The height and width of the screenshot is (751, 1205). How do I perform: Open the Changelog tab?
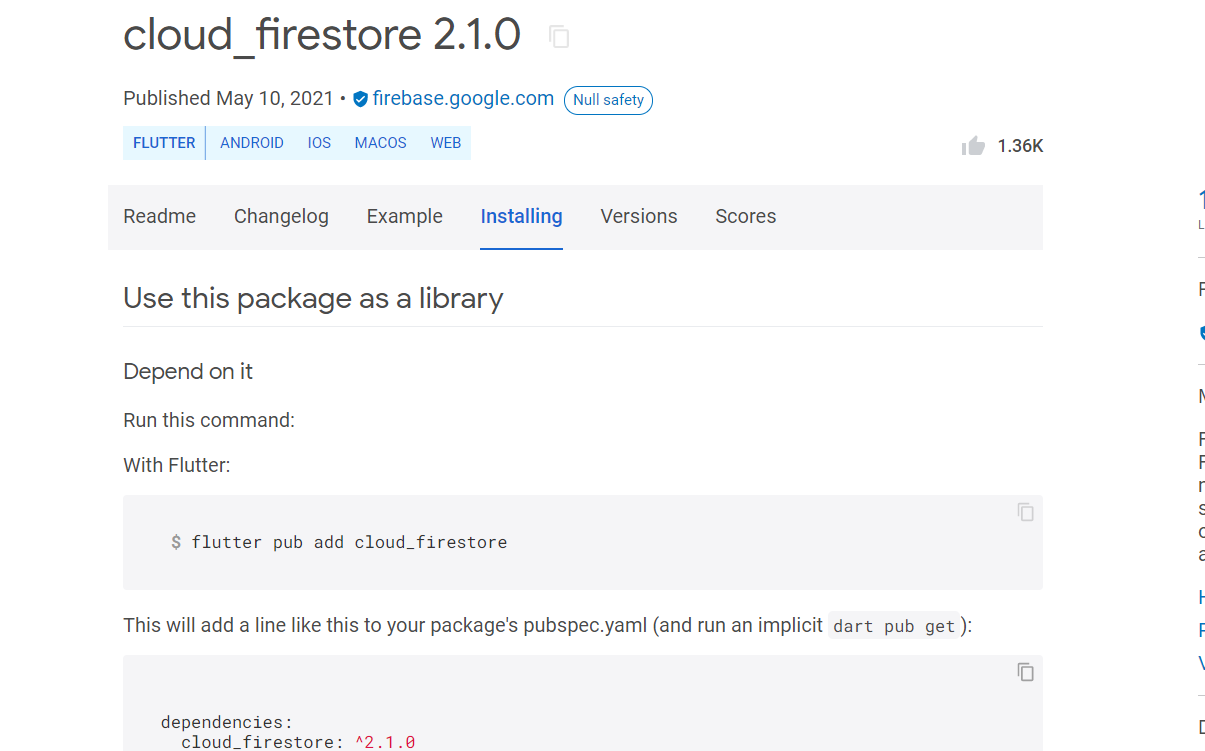pyautogui.click(x=281, y=216)
